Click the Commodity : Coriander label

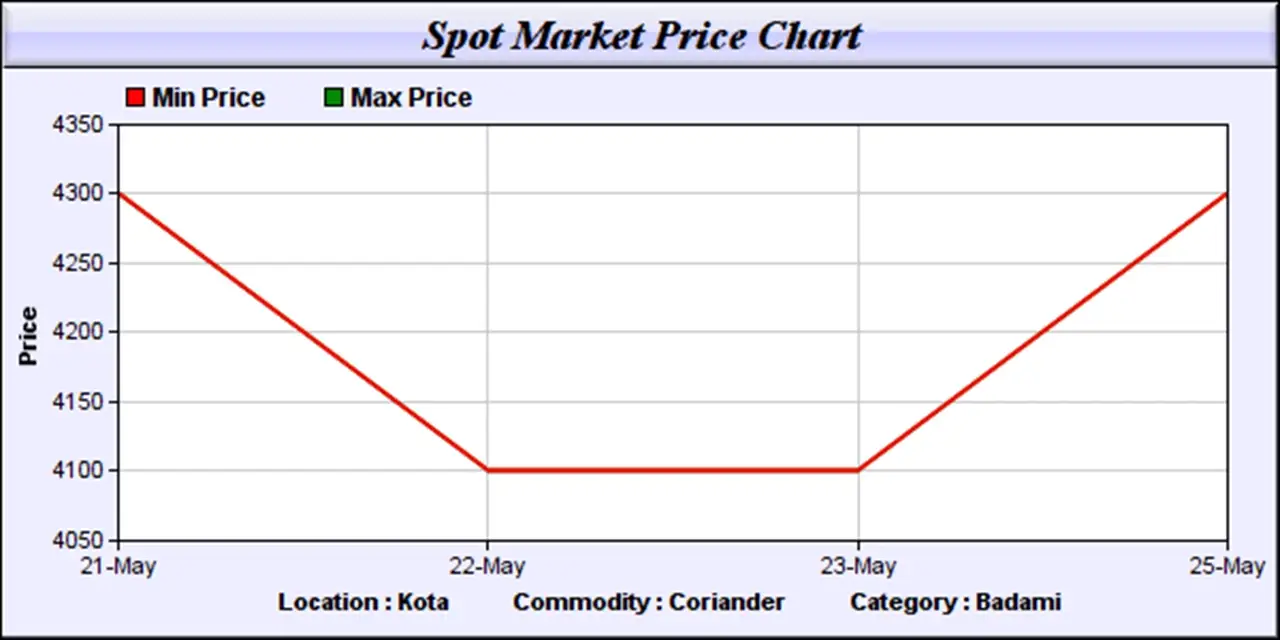[649, 602]
